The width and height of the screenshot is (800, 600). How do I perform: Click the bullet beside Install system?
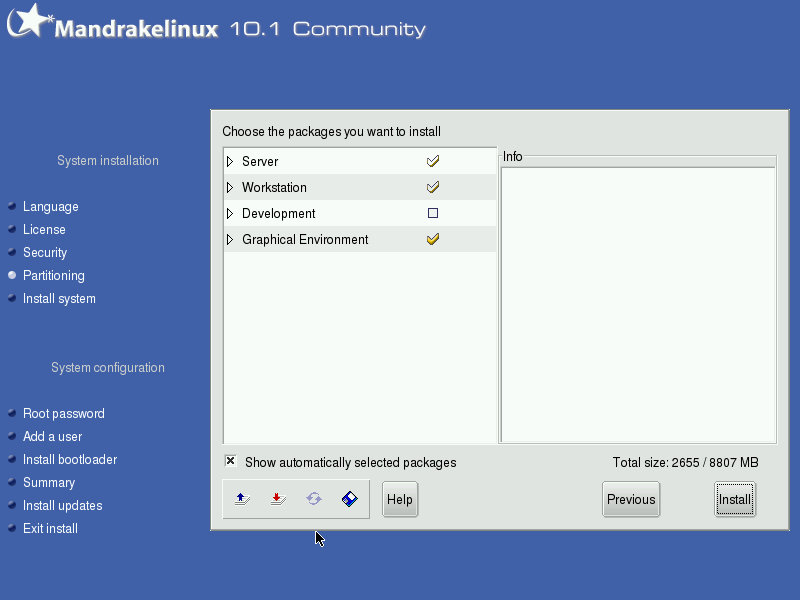click(x=12, y=298)
